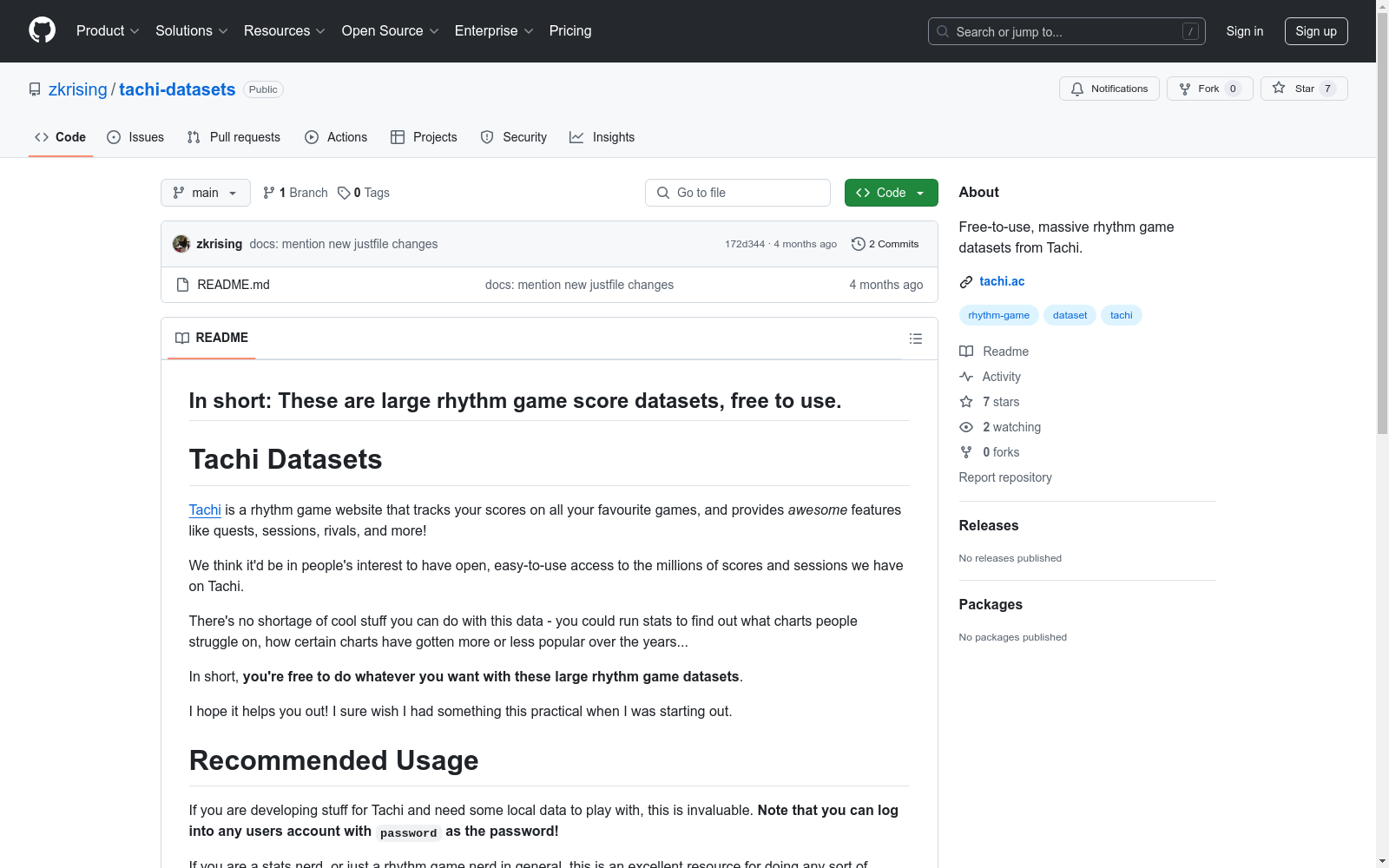Open the Pricing page

(570, 30)
